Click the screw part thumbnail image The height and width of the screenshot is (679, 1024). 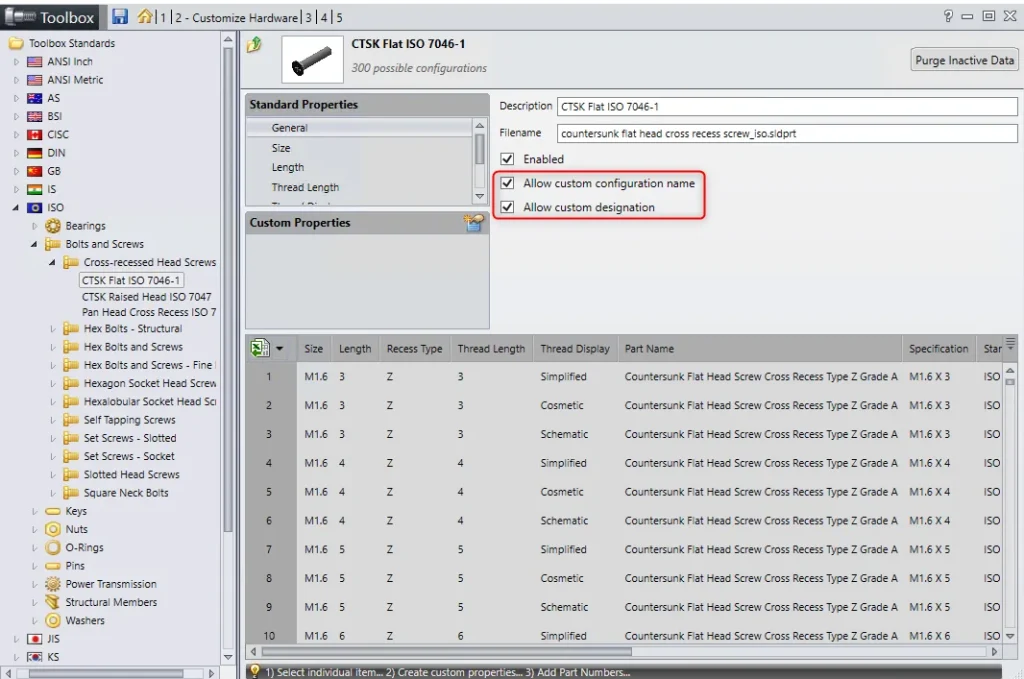[312, 59]
